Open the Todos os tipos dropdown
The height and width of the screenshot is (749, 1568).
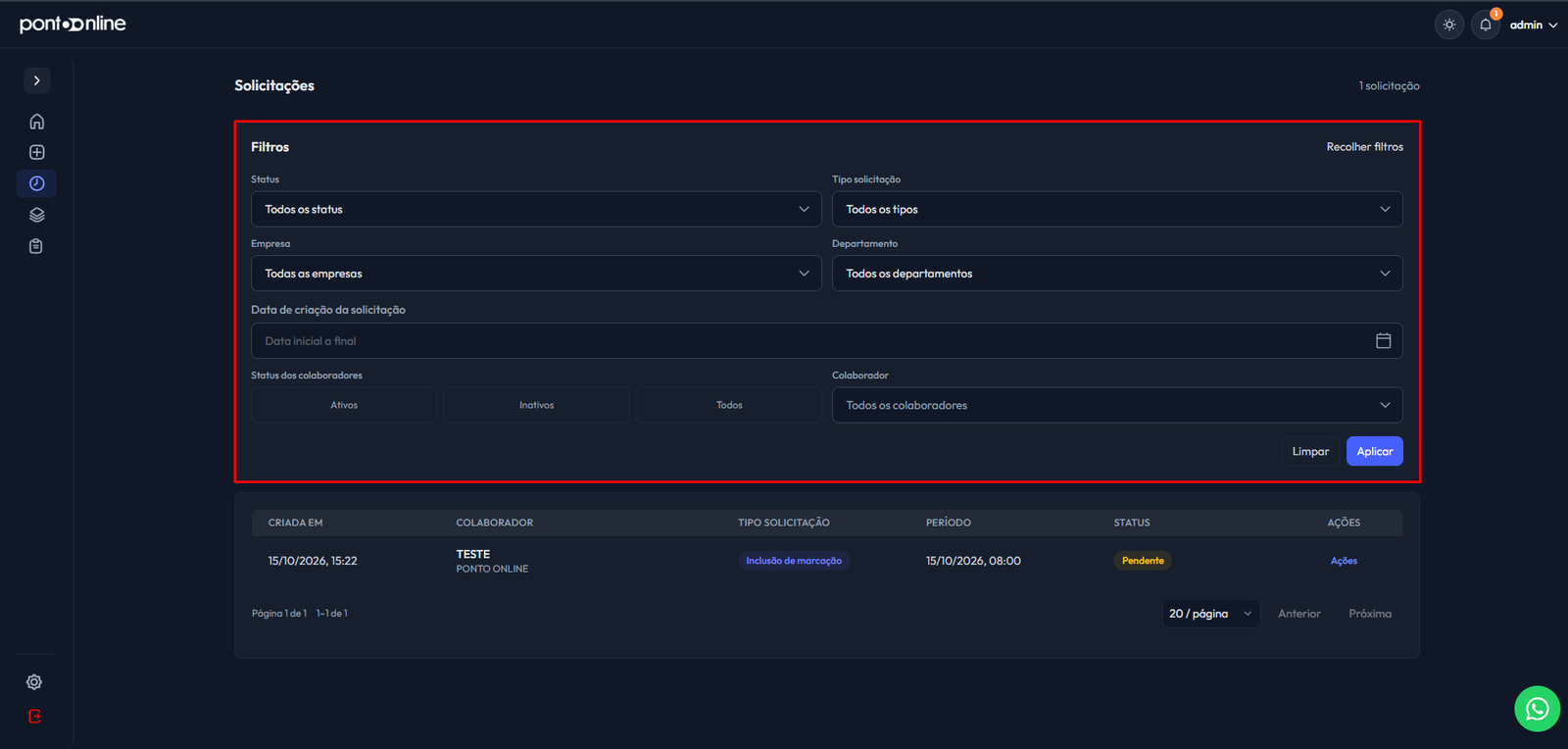click(x=1117, y=209)
